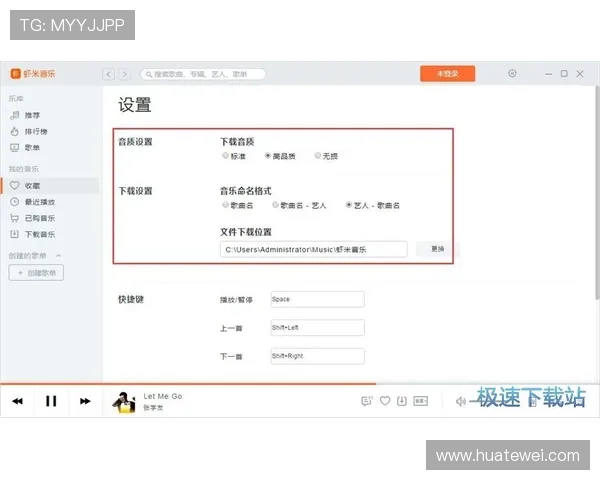Open 歌单 playlists in the sidebar
The image size is (600, 480).
[32, 147]
